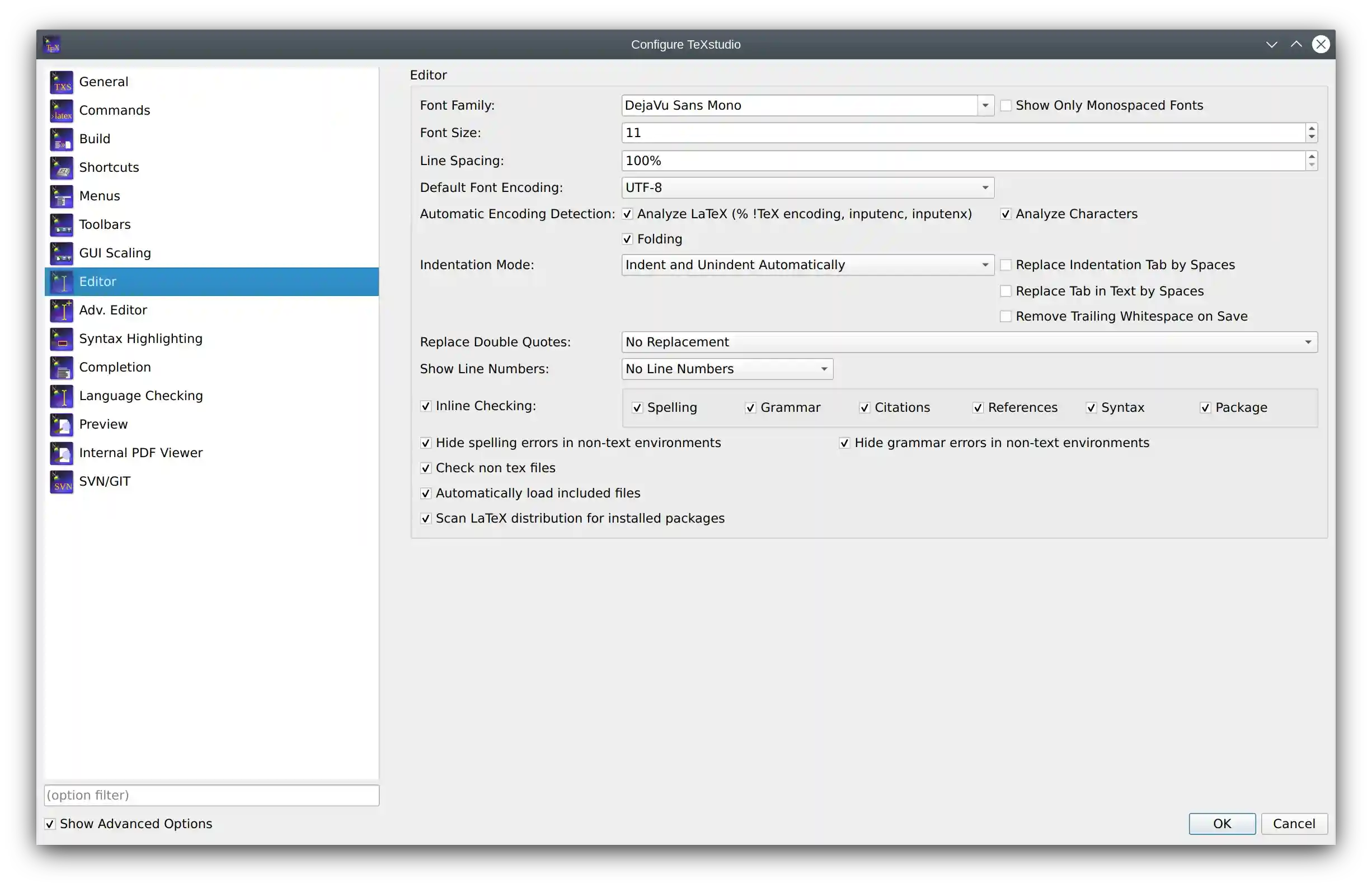This screenshot has width=1372, height=888.
Task: Disable Scan LaTeX distribution for packages
Action: pyautogui.click(x=425, y=519)
